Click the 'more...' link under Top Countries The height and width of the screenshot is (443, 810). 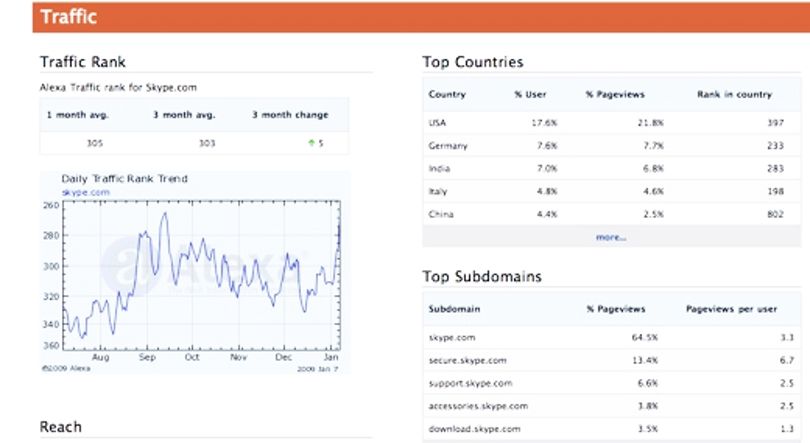[611, 237]
